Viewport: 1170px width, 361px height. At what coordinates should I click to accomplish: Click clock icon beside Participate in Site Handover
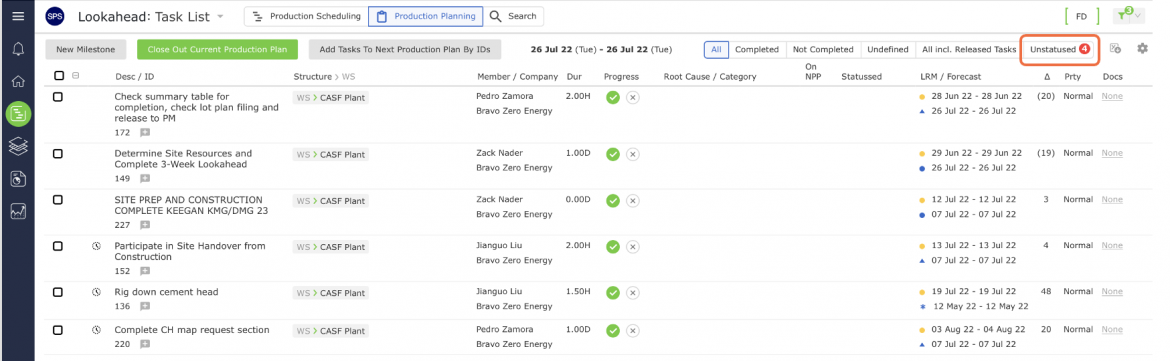click(x=96, y=246)
